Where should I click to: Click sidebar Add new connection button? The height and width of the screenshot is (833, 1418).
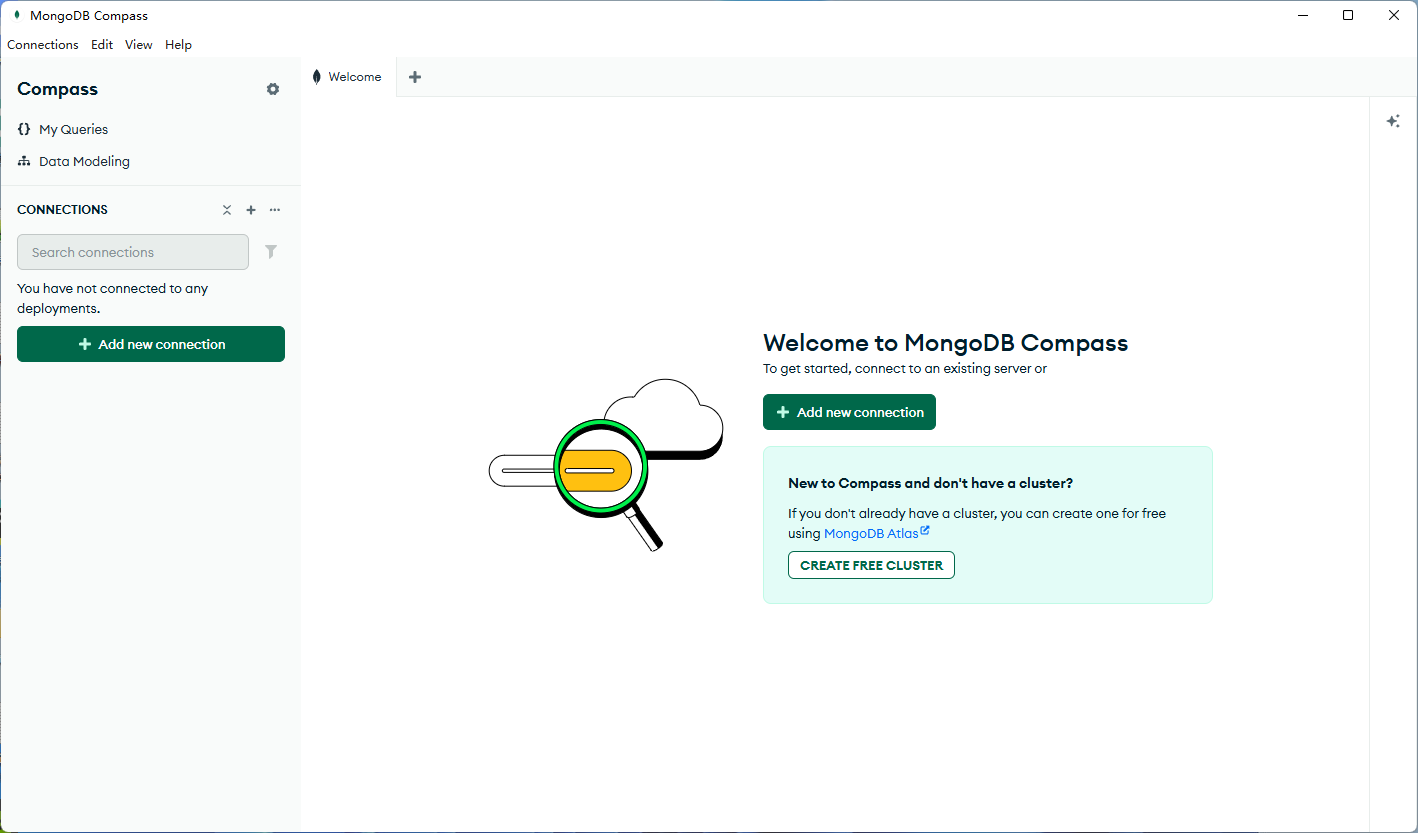pyautogui.click(x=151, y=344)
